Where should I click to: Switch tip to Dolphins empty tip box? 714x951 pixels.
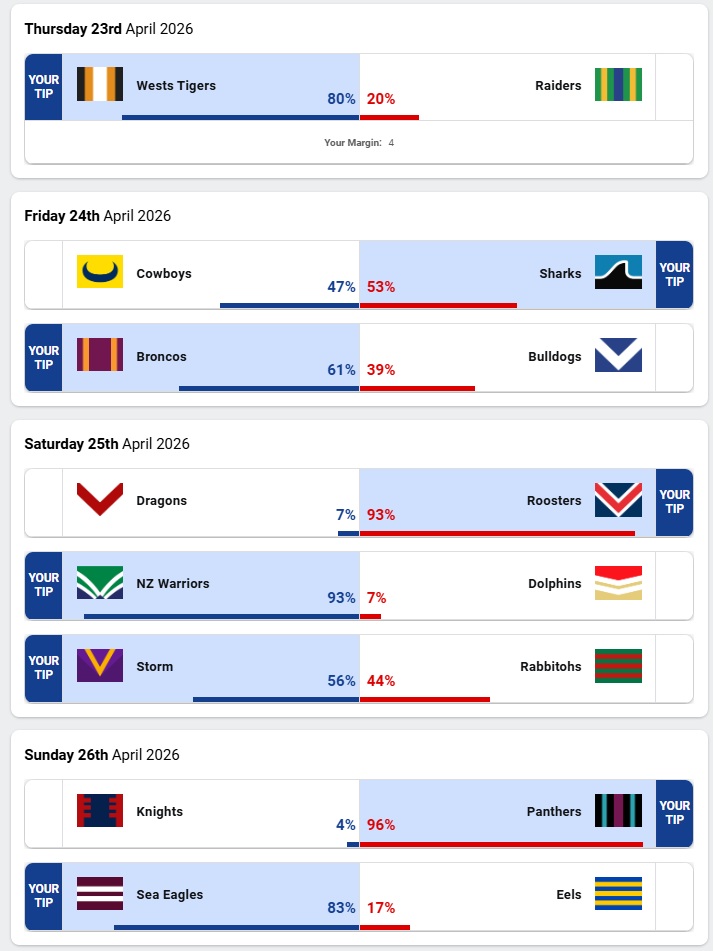(x=675, y=585)
